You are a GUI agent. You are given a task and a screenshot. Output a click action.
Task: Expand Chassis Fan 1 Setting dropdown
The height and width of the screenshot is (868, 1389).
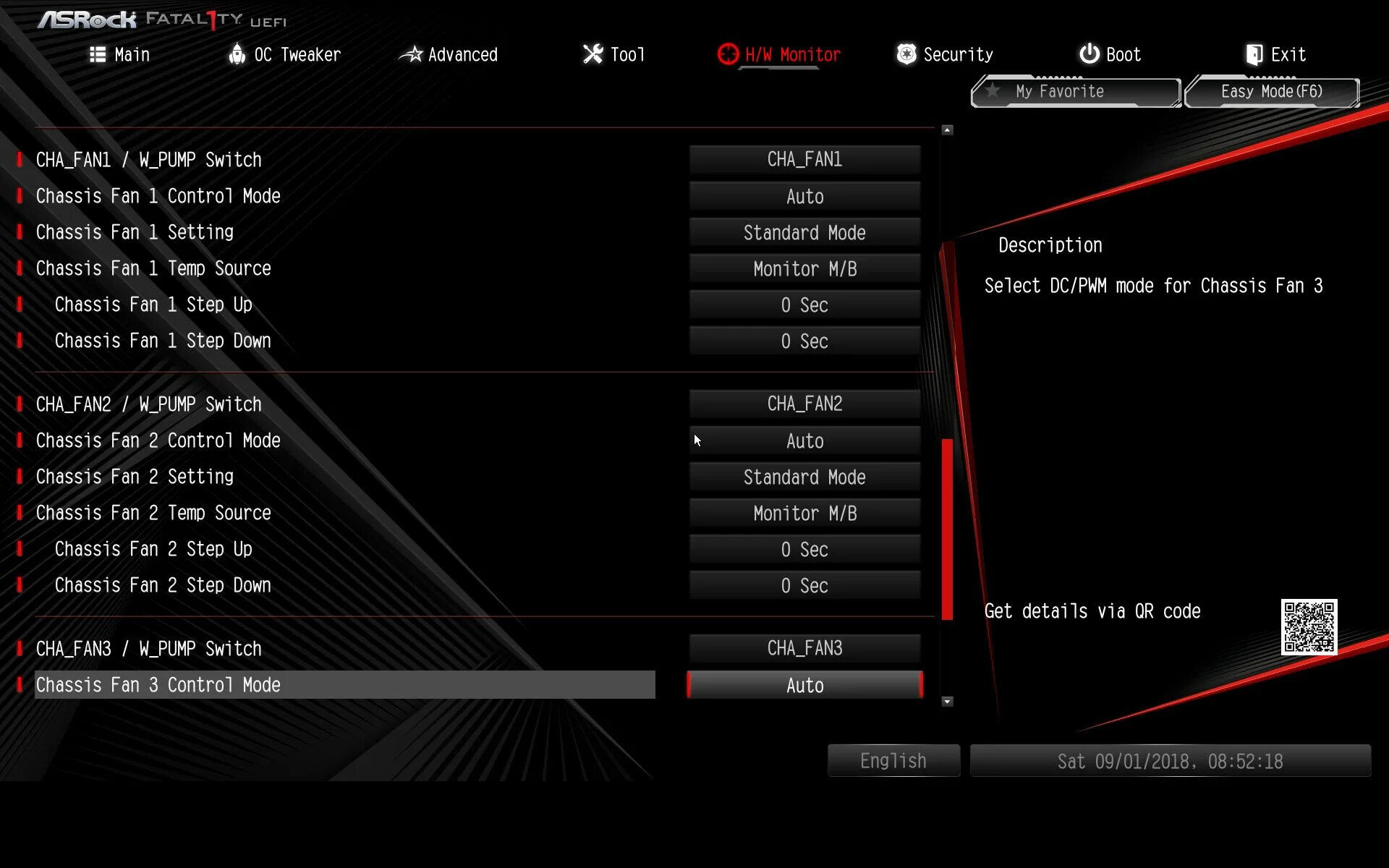(x=804, y=232)
